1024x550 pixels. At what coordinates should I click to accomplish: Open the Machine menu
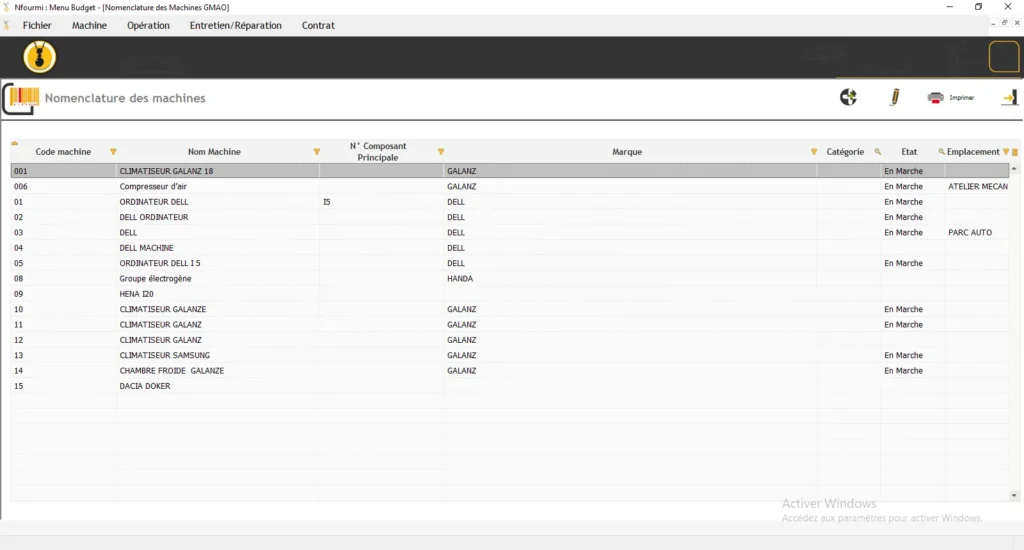(89, 25)
